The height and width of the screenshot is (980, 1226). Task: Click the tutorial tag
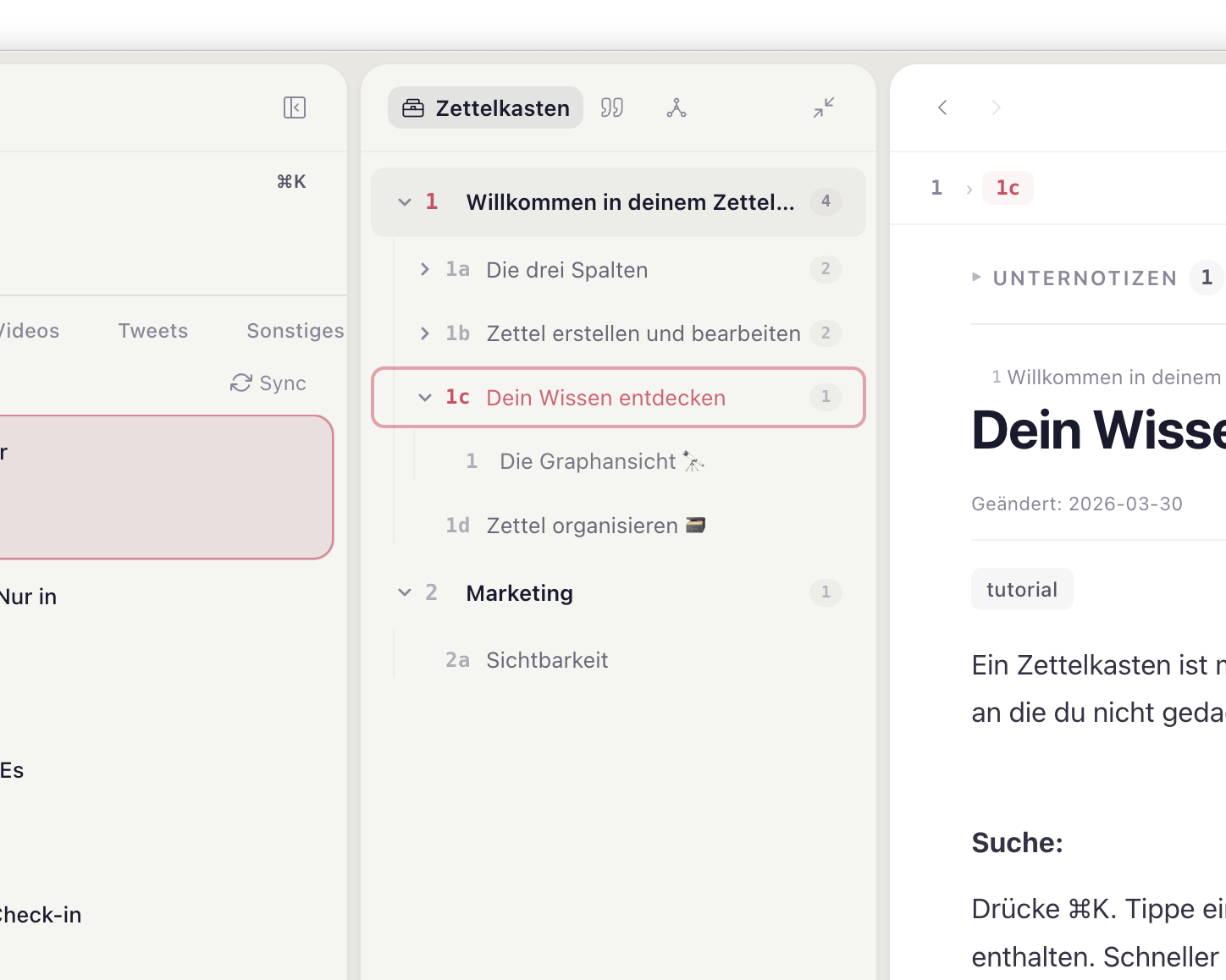[1022, 589]
